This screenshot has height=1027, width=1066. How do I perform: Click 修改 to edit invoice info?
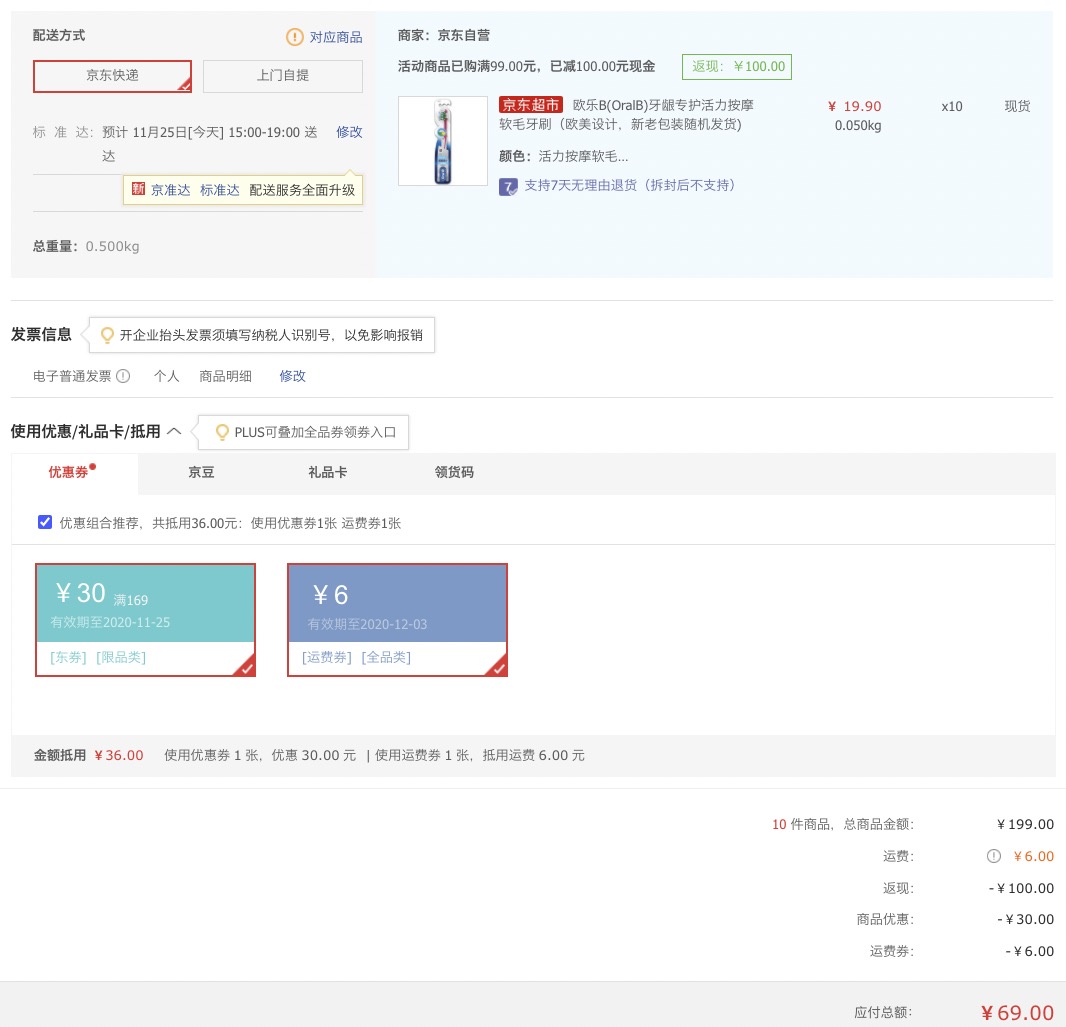pyautogui.click(x=292, y=376)
